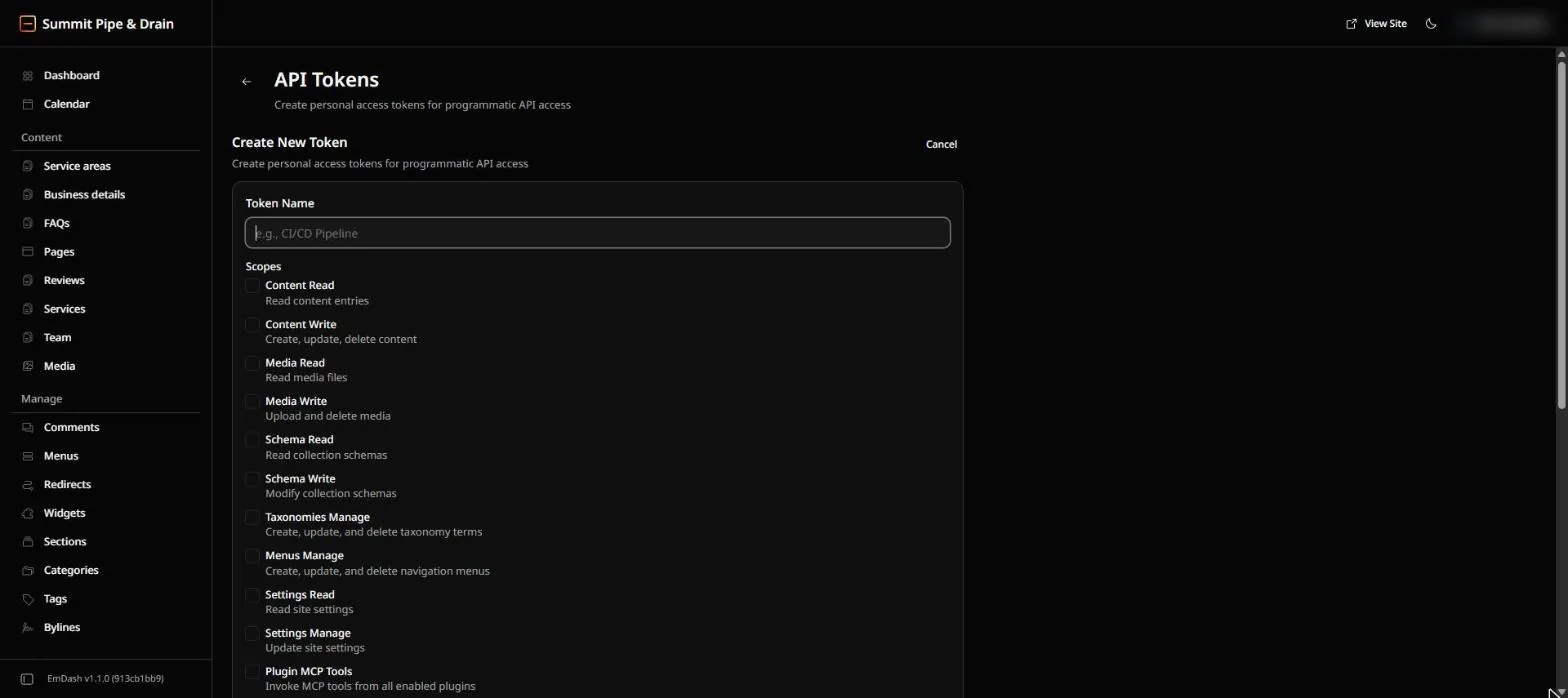This screenshot has width=1568, height=698.
Task: Click the Redirects arrow icon
Action: (x=28, y=485)
